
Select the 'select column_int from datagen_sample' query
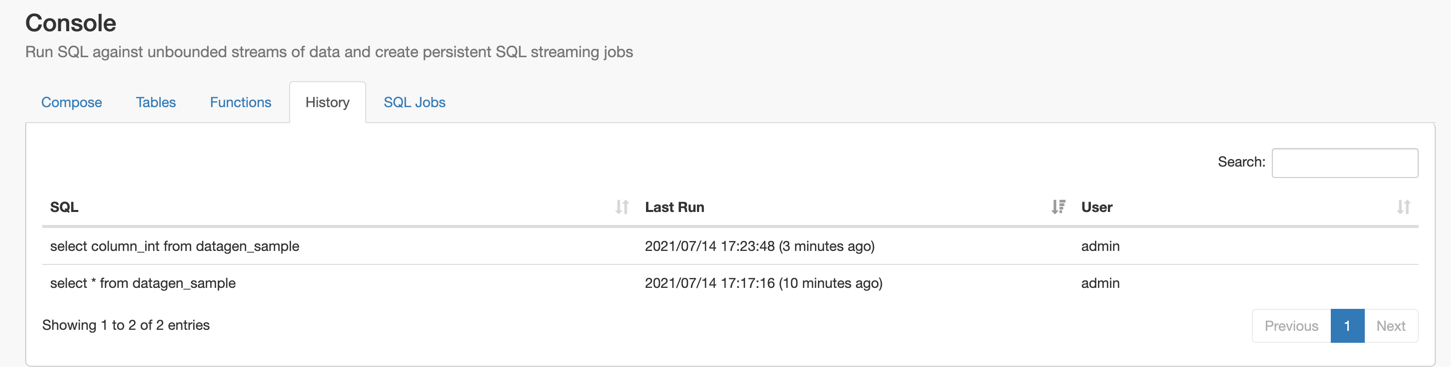175,246
